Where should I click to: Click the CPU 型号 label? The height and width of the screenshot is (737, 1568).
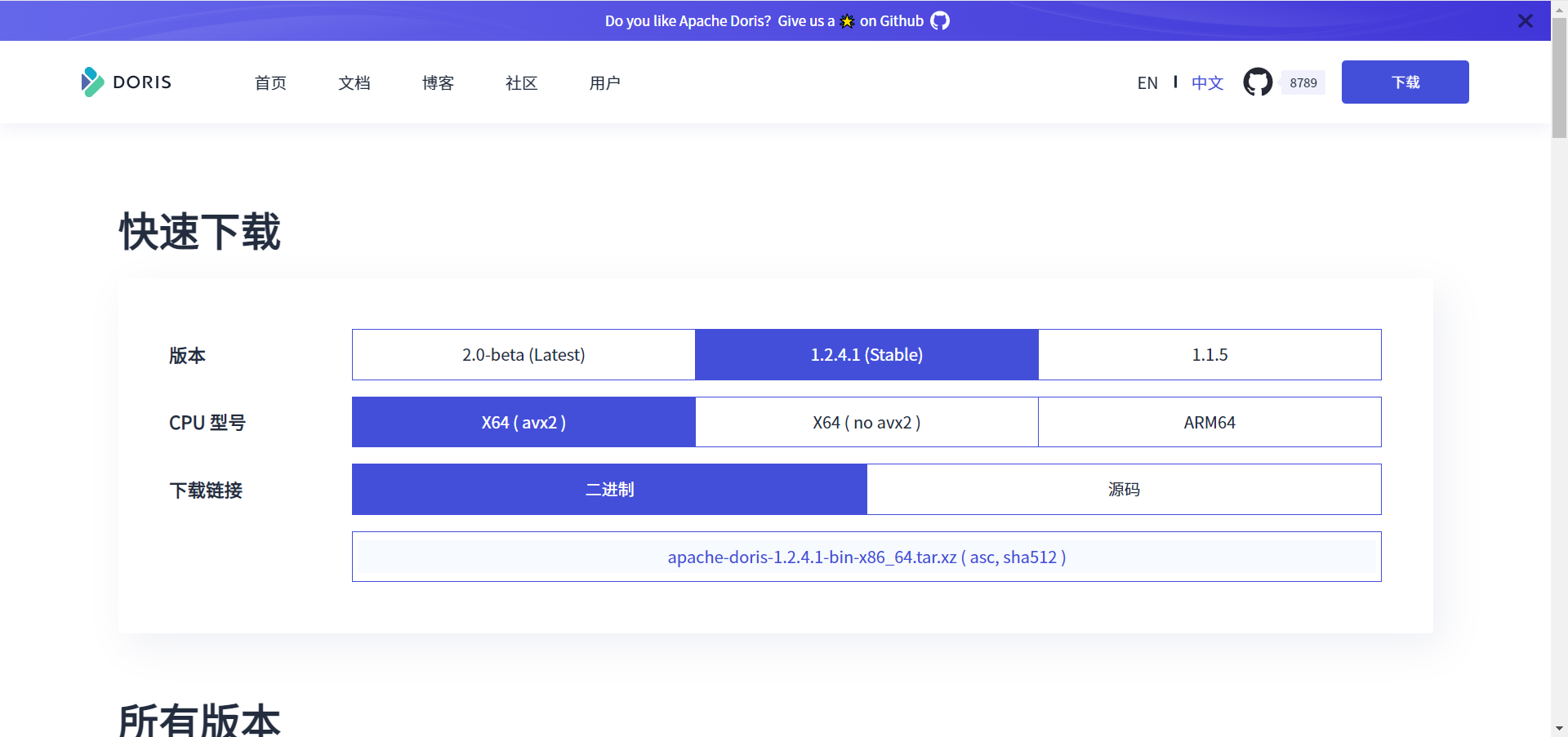[207, 423]
